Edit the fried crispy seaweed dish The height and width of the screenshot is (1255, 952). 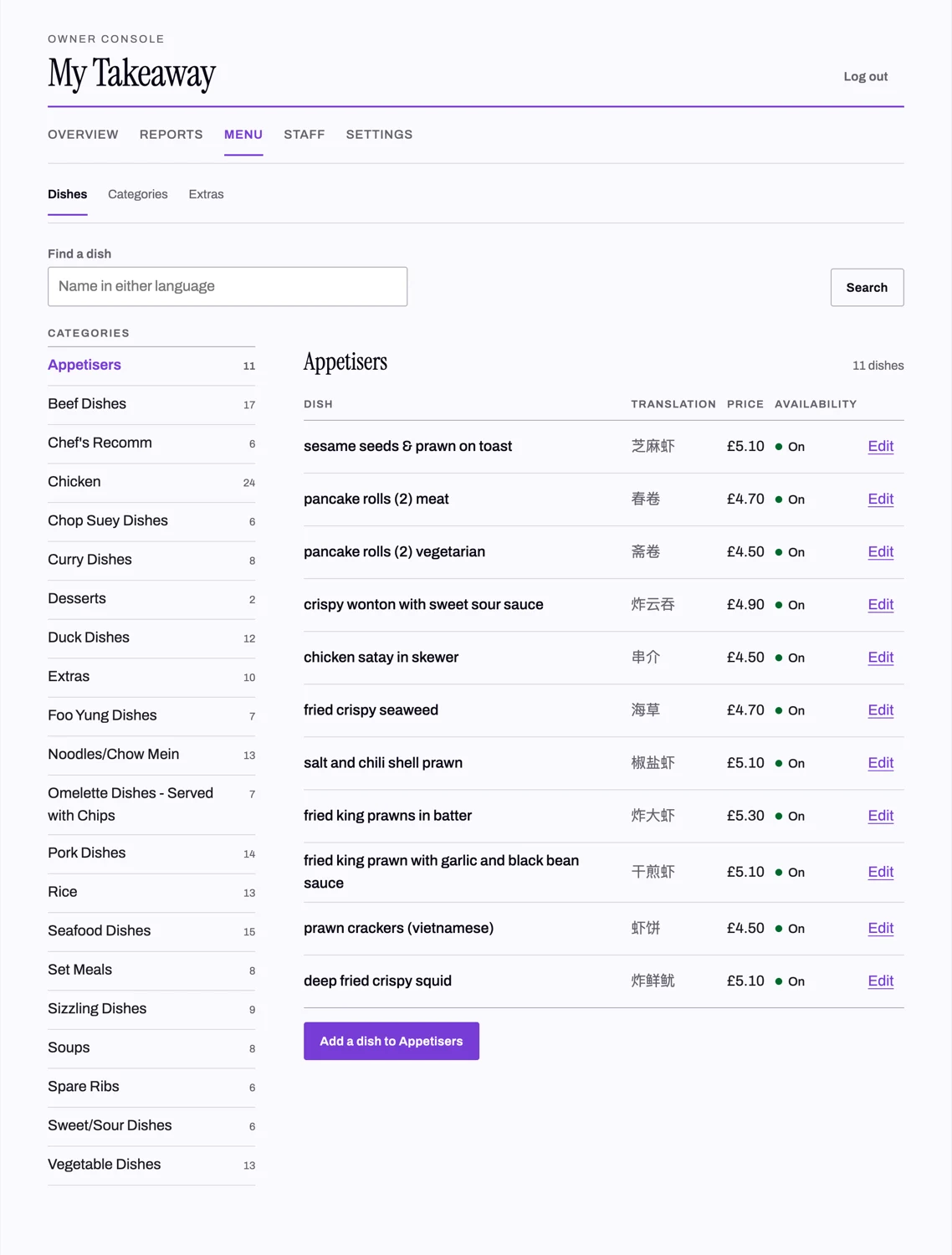(881, 709)
